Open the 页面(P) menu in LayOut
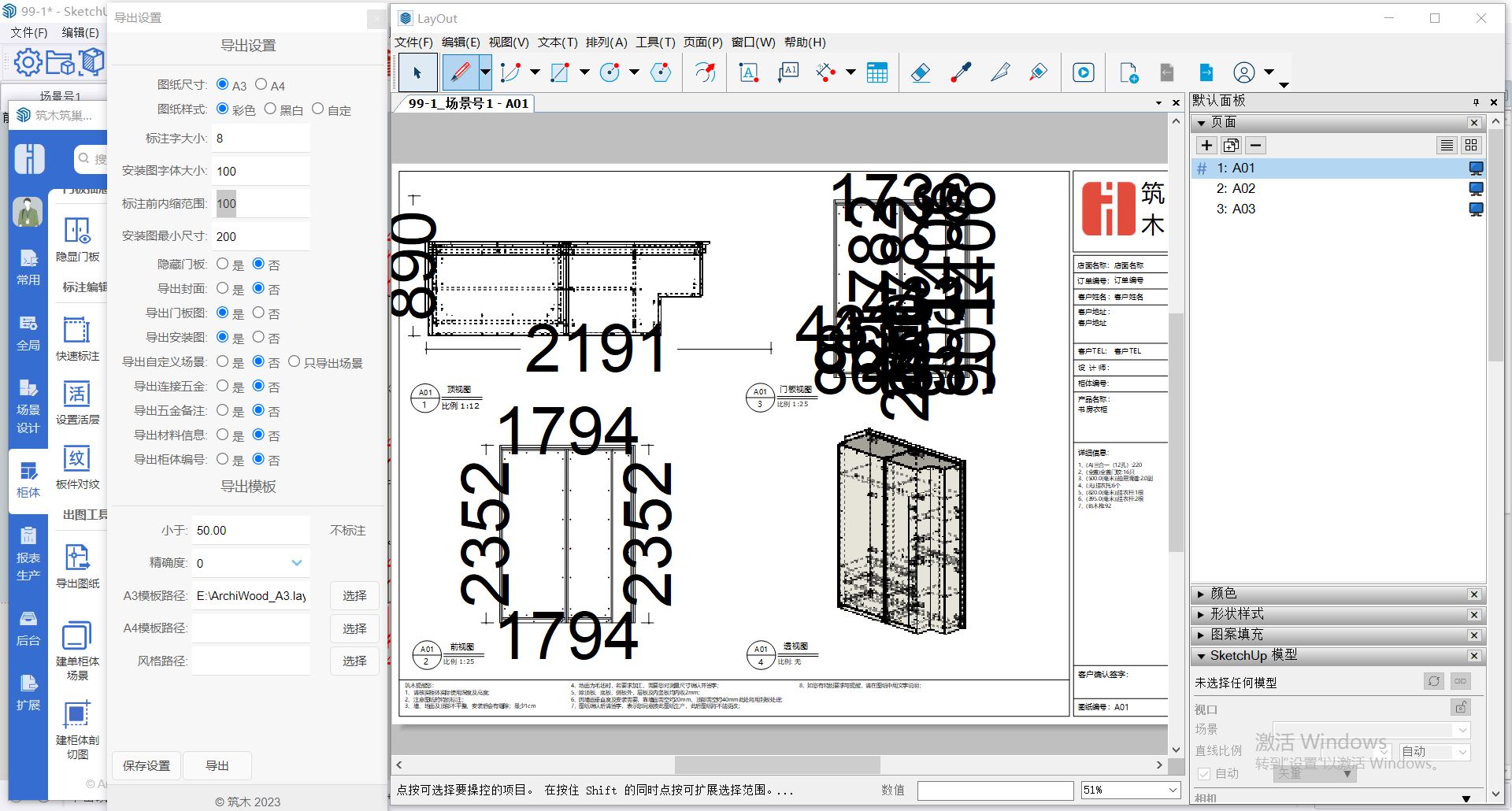Image resolution: width=1512 pixels, height=811 pixels. pyautogui.click(x=702, y=43)
